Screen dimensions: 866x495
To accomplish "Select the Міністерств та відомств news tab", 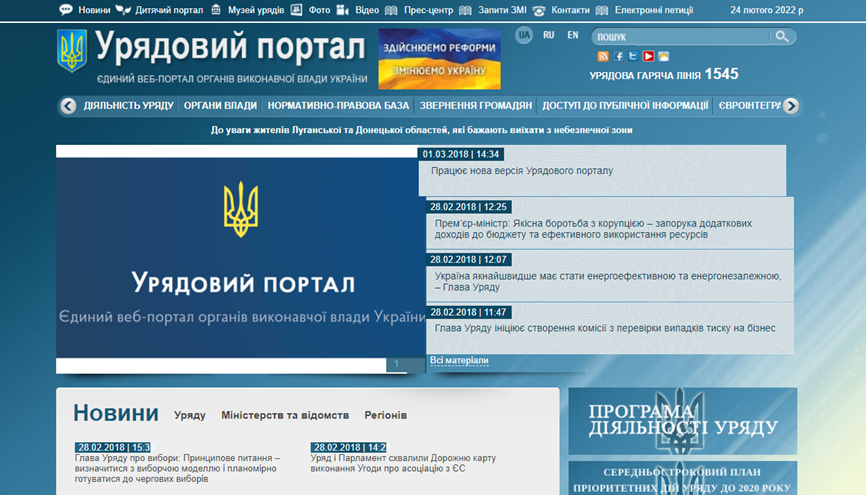I will pos(285,415).
